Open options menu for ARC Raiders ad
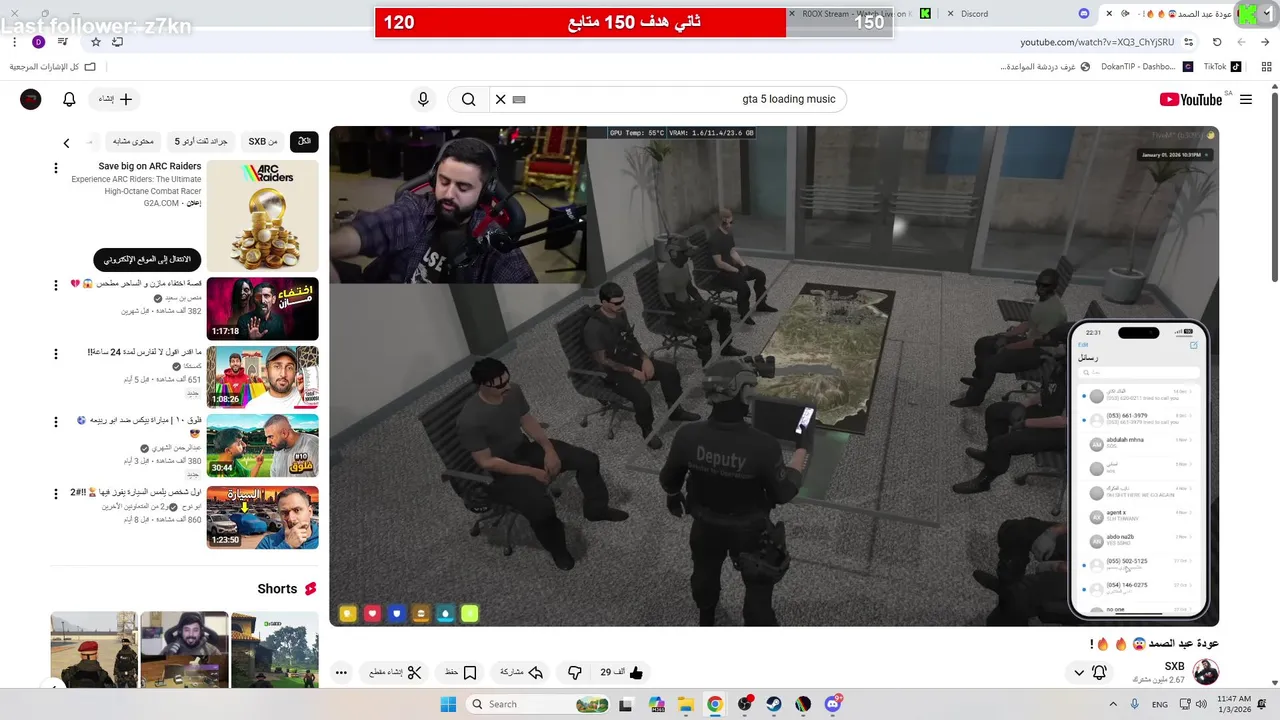 pyautogui.click(x=56, y=168)
